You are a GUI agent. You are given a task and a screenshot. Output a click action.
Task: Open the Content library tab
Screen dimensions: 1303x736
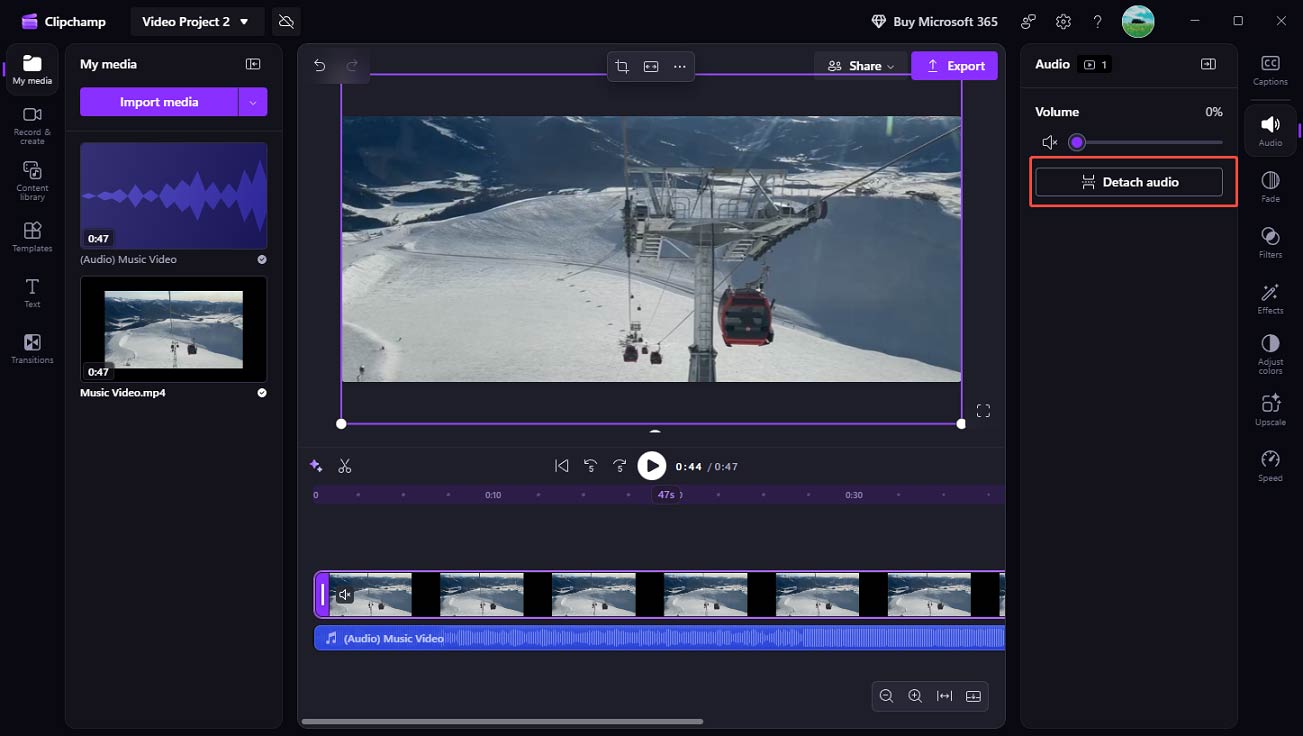tap(32, 181)
